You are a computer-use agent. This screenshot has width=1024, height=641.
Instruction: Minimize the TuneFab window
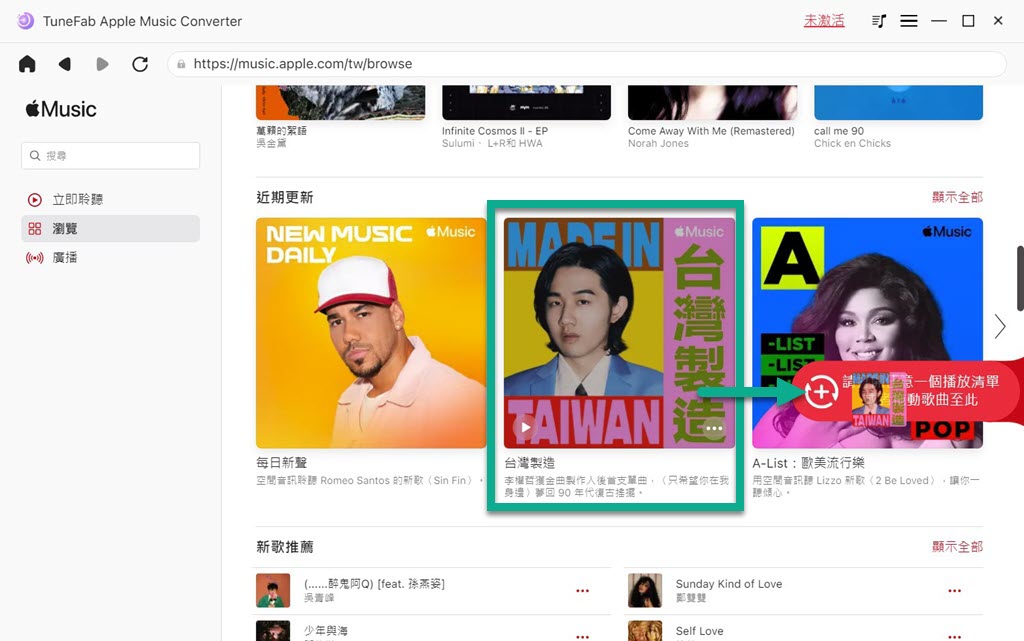938,21
